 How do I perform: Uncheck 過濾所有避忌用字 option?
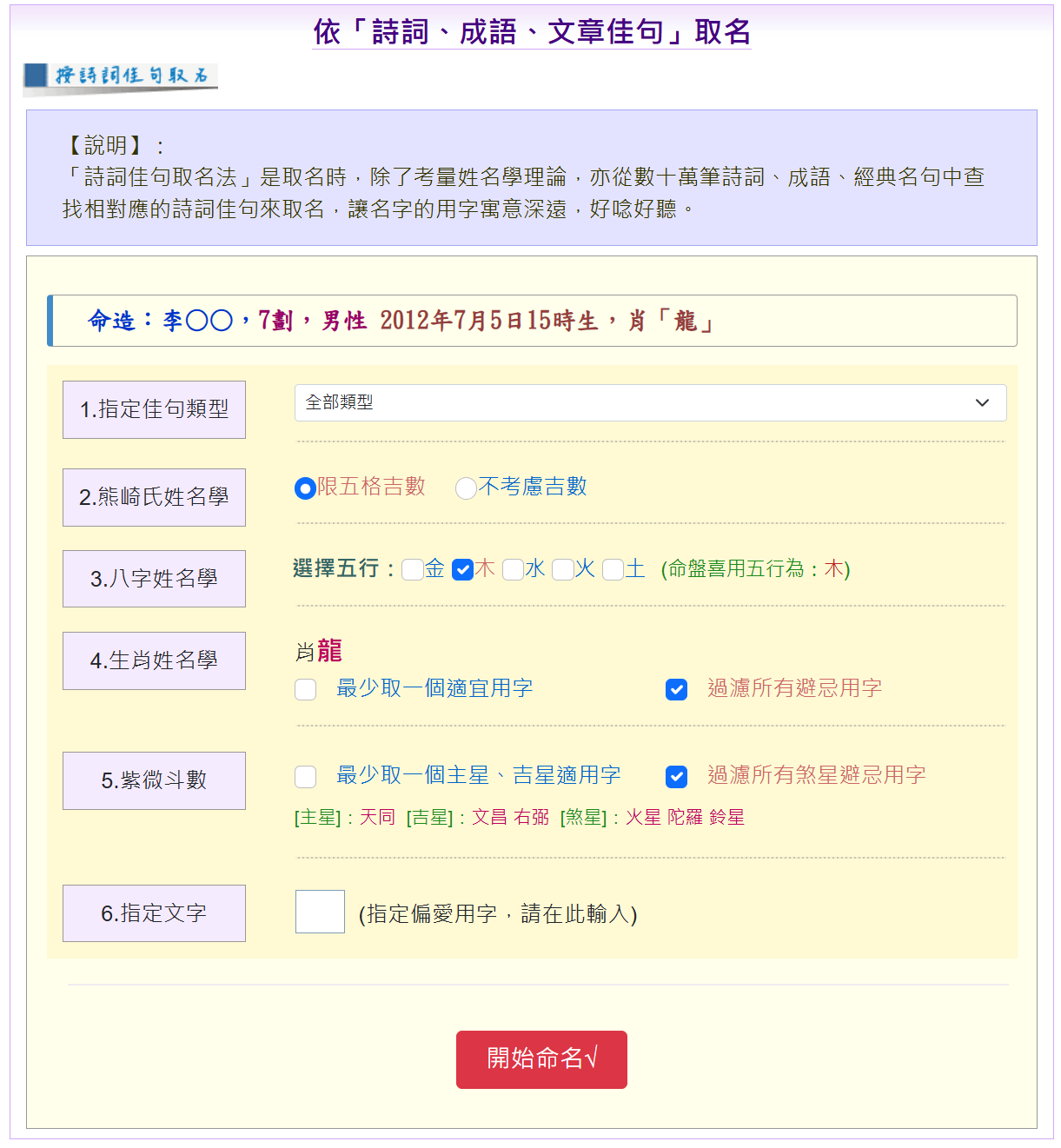coord(676,690)
